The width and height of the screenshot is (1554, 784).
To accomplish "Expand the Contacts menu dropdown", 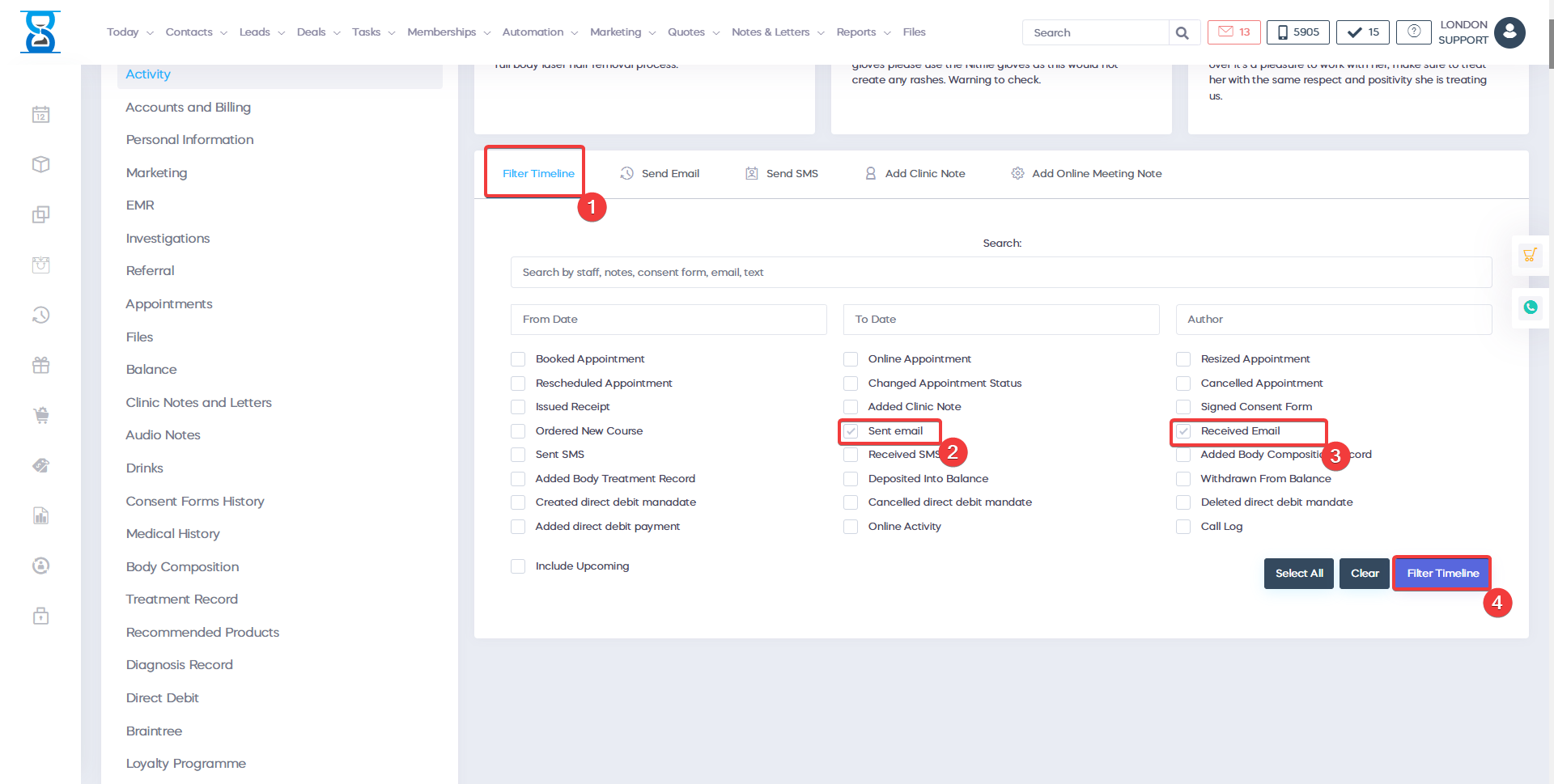I will pyautogui.click(x=196, y=32).
